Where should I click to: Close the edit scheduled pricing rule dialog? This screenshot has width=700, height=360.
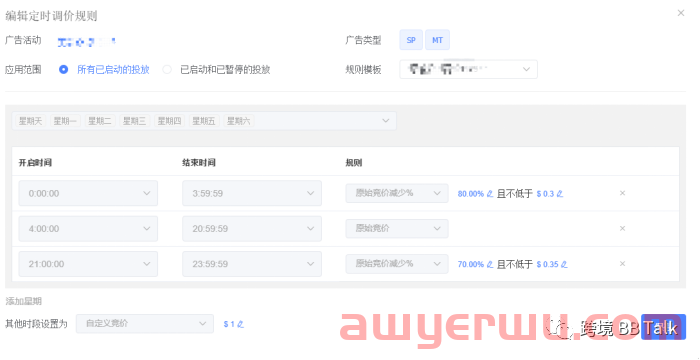point(681,13)
